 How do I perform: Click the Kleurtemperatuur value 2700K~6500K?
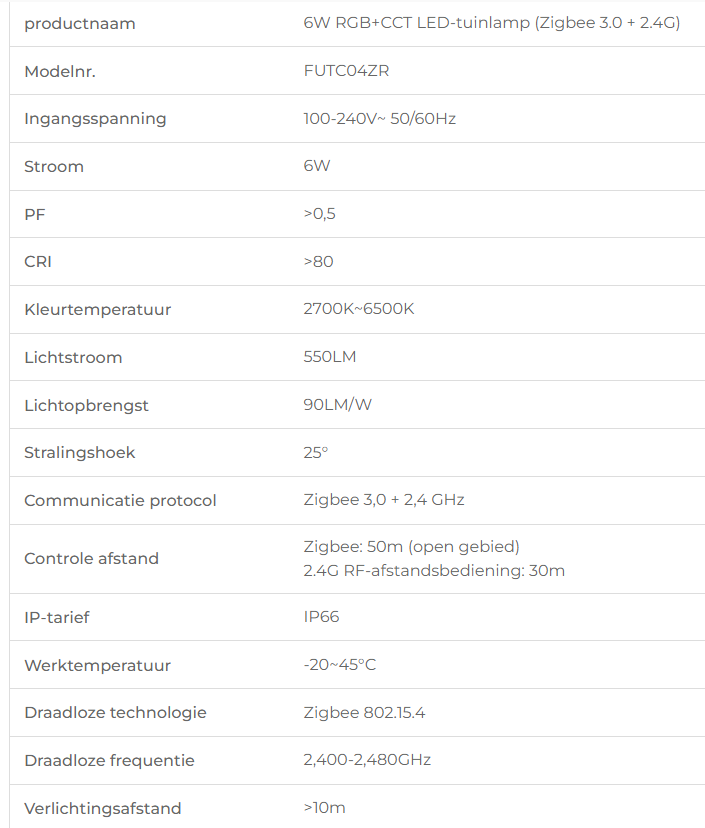[x=359, y=308]
